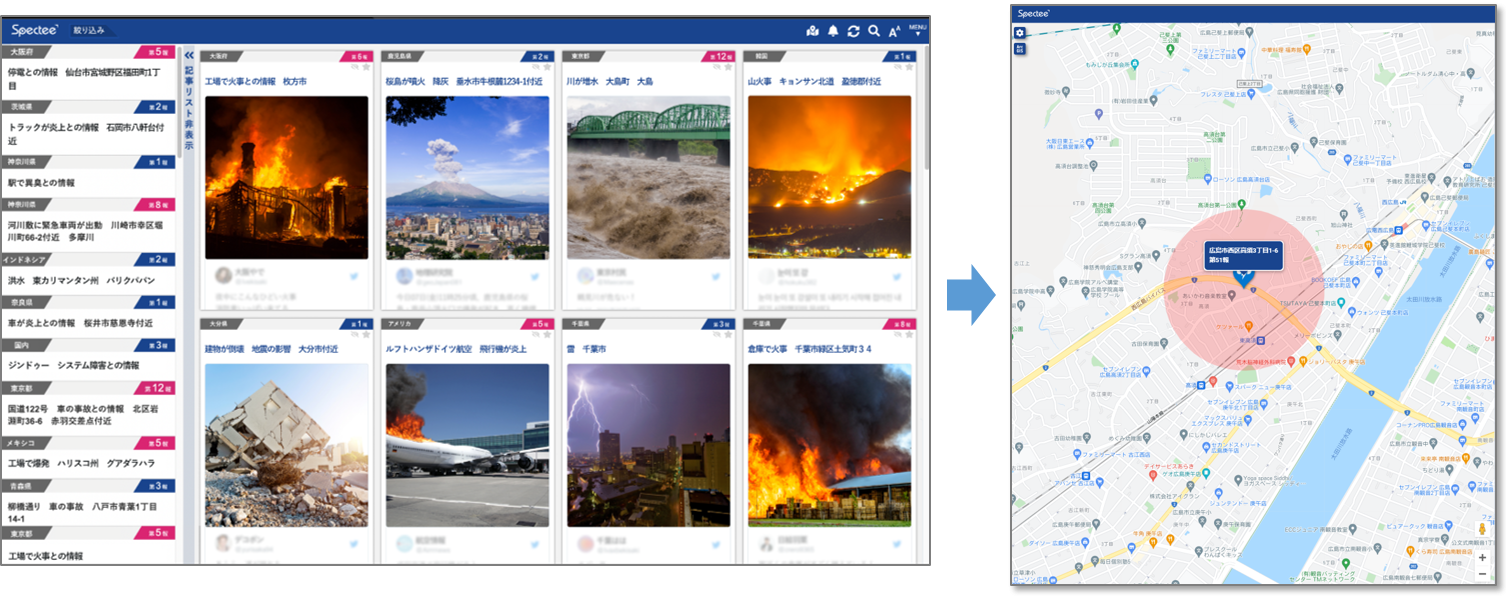The height and width of the screenshot is (599, 1506).
Task: Open the settings gear in the map window
Action: click(x=1020, y=33)
